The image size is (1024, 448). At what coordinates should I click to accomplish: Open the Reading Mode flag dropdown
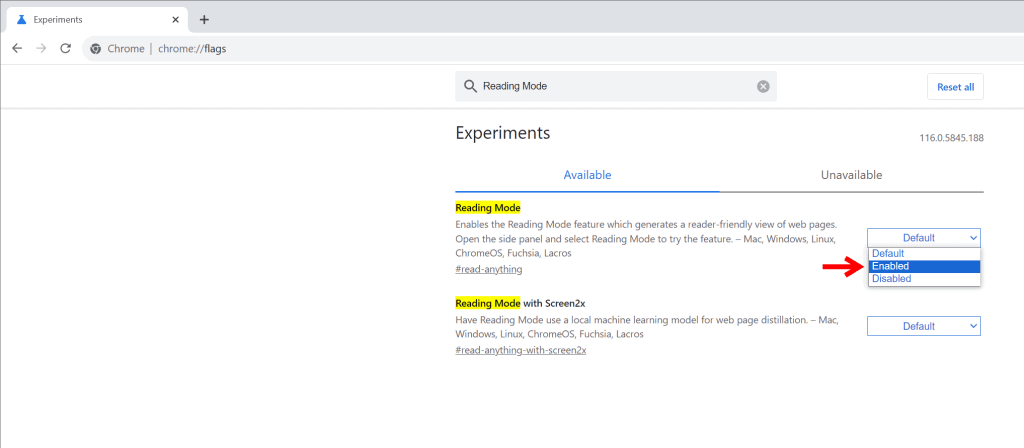point(923,238)
